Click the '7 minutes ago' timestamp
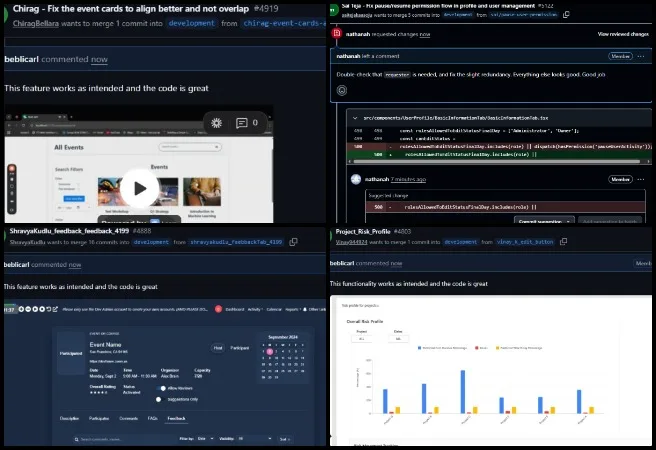Viewport: 656px width, 450px height. coord(408,179)
